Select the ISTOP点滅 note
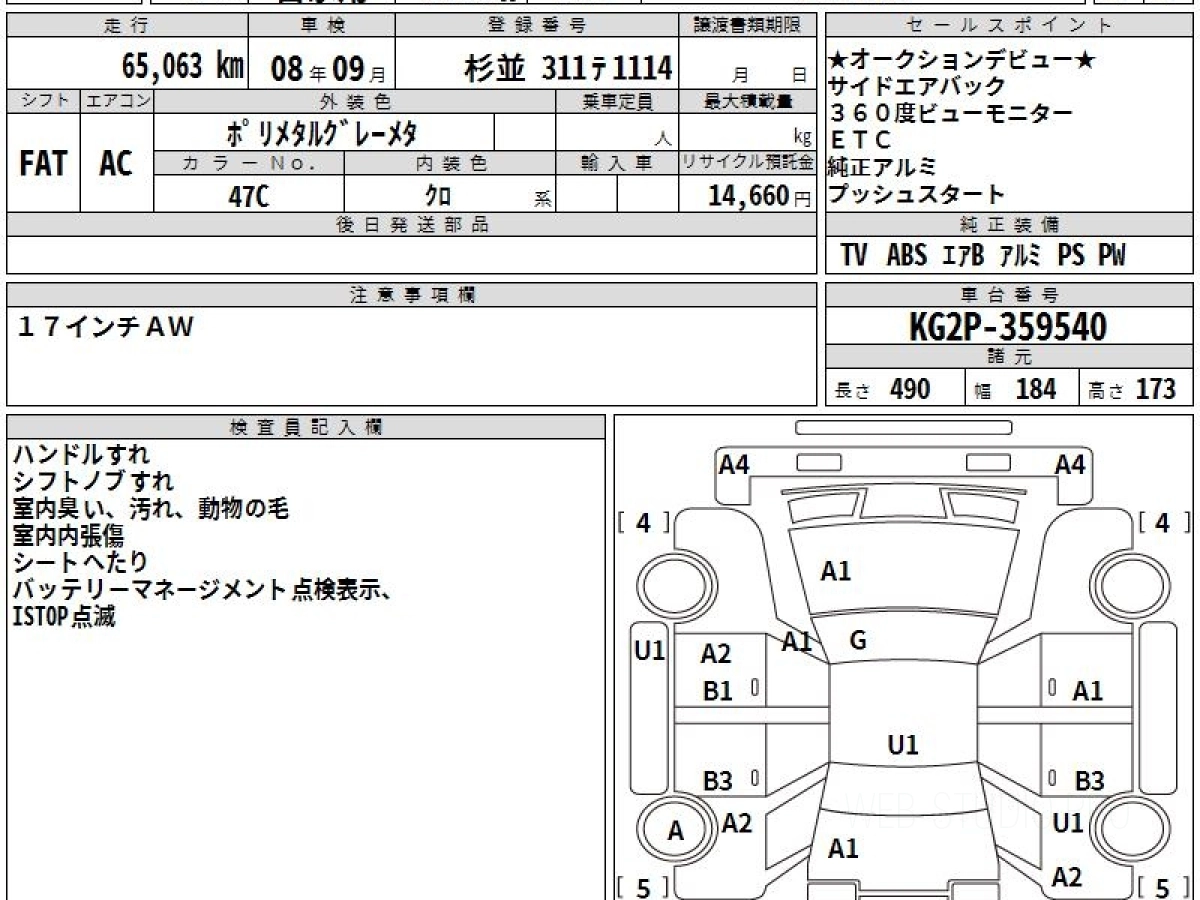1200x900 pixels. [x=64, y=617]
